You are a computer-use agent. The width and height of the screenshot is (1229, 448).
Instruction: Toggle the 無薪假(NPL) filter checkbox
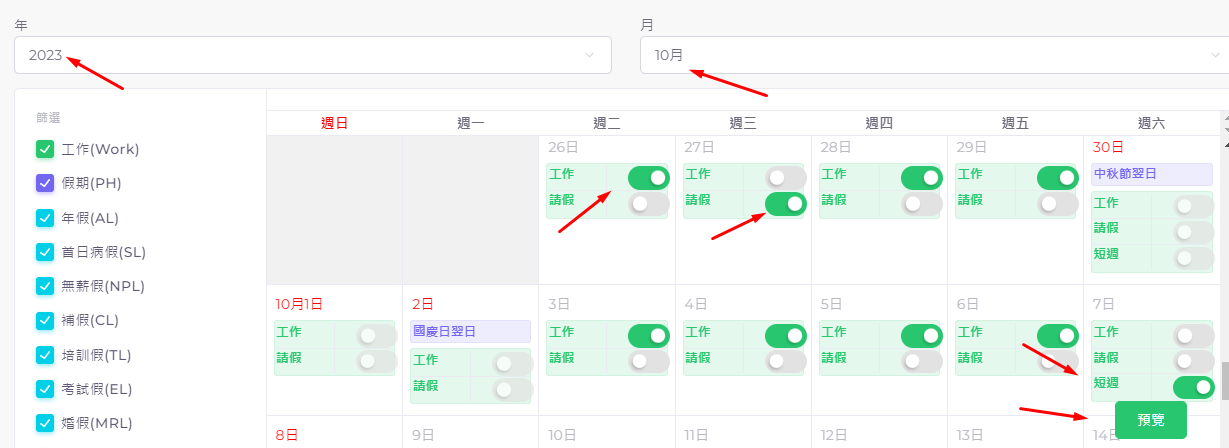point(44,286)
